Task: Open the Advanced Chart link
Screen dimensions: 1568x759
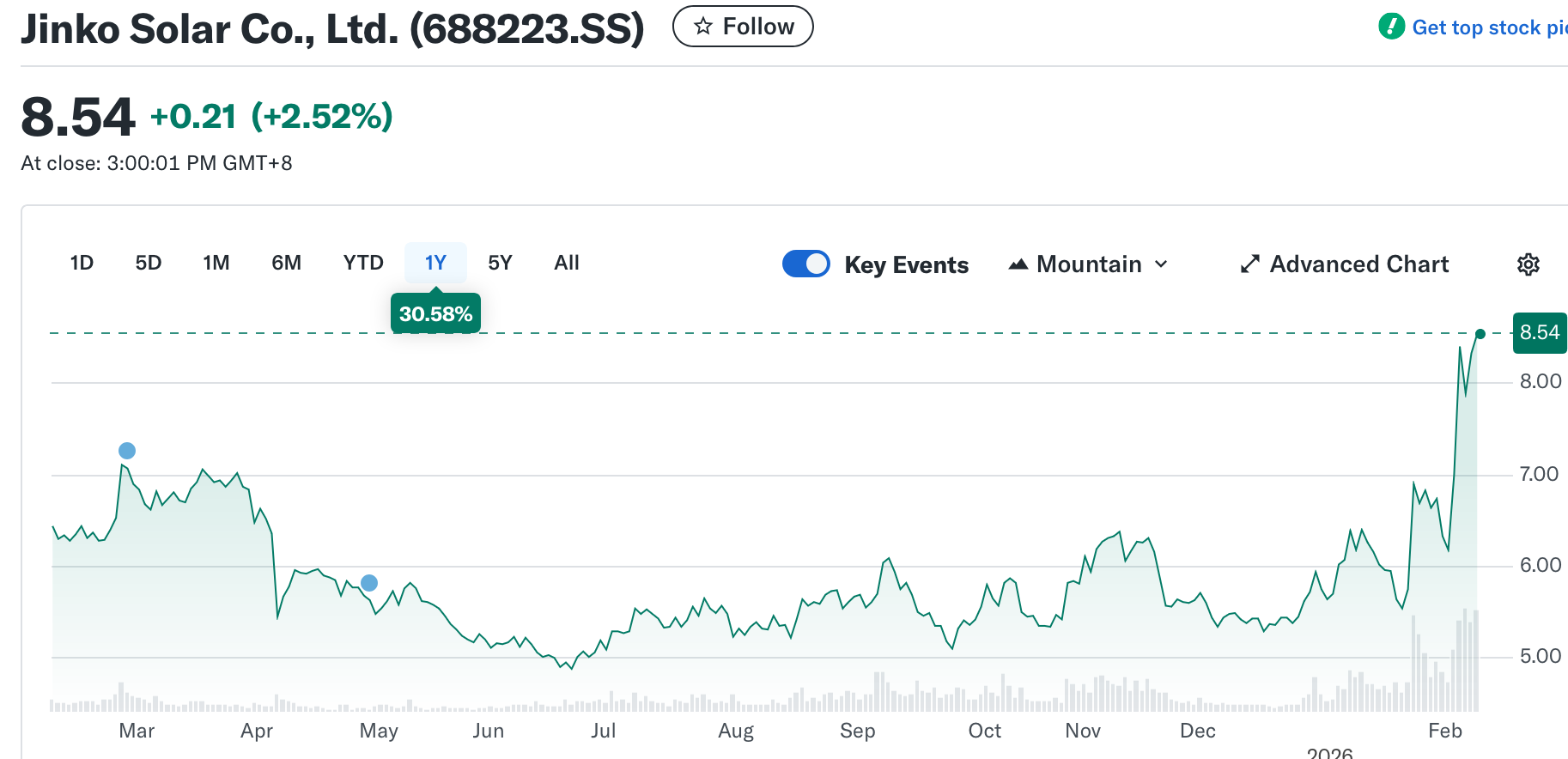Action: pyautogui.click(x=1358, y=264)
